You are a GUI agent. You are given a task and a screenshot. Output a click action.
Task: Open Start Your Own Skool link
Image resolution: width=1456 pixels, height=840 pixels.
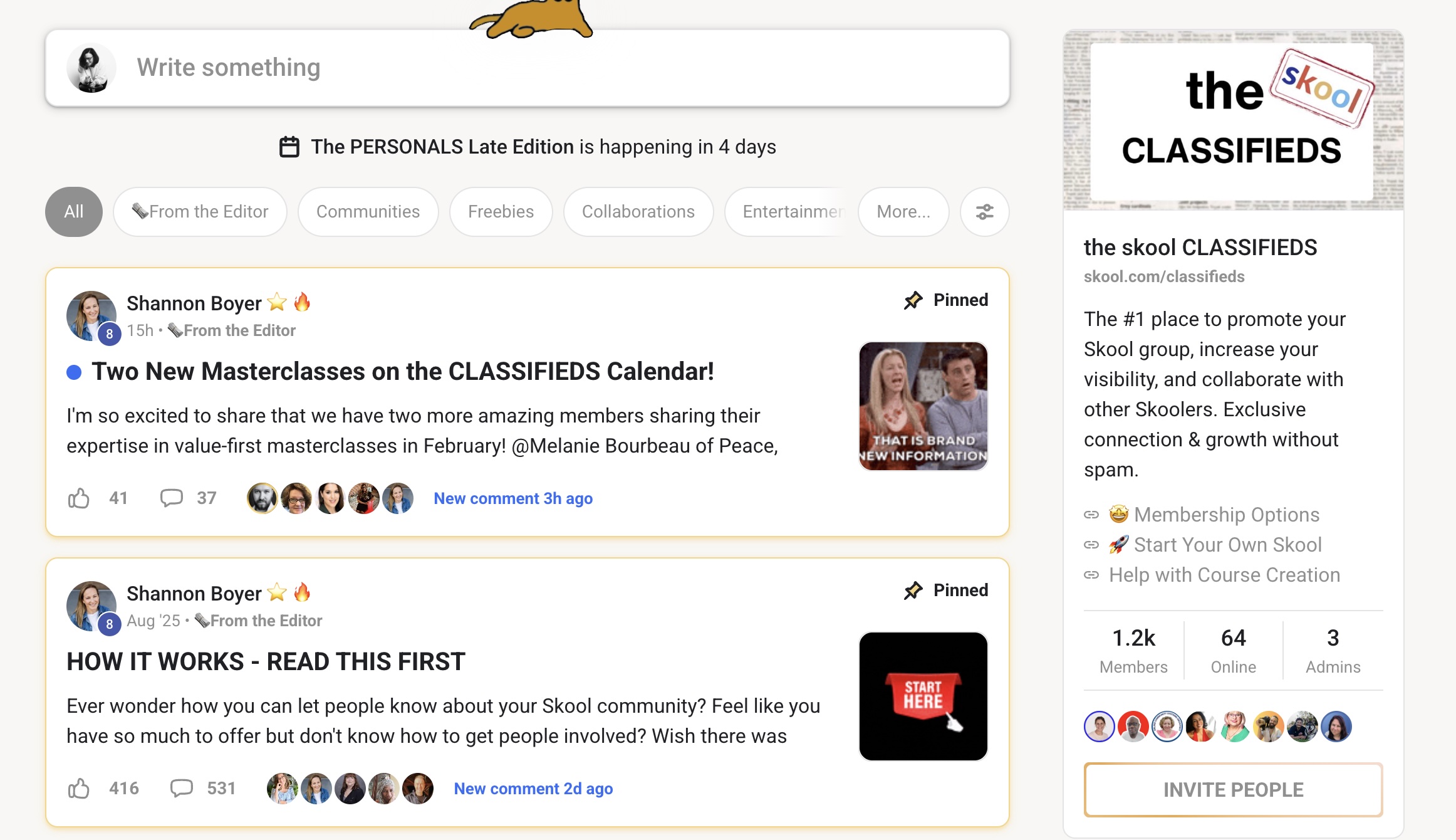1227,545
